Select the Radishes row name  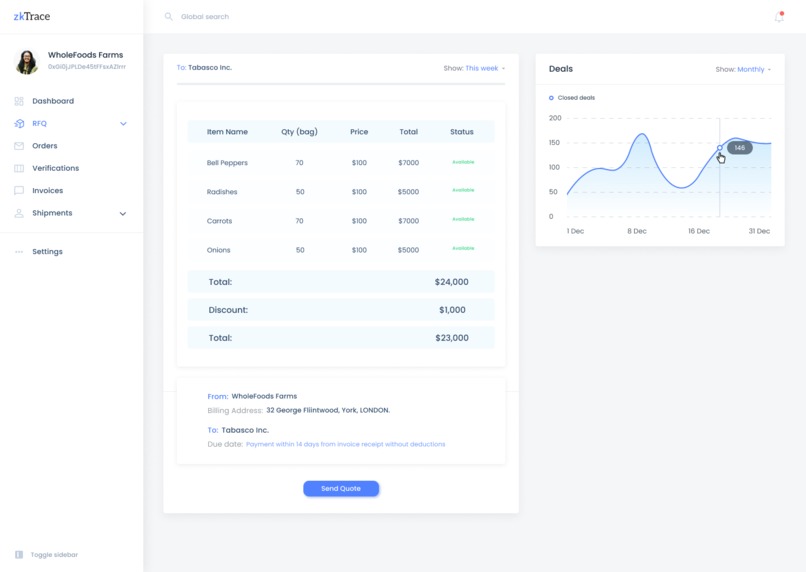coord(222,192)
